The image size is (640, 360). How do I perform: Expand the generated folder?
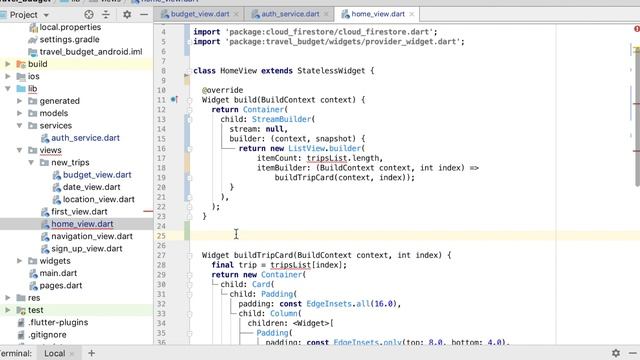pos(19,101)
